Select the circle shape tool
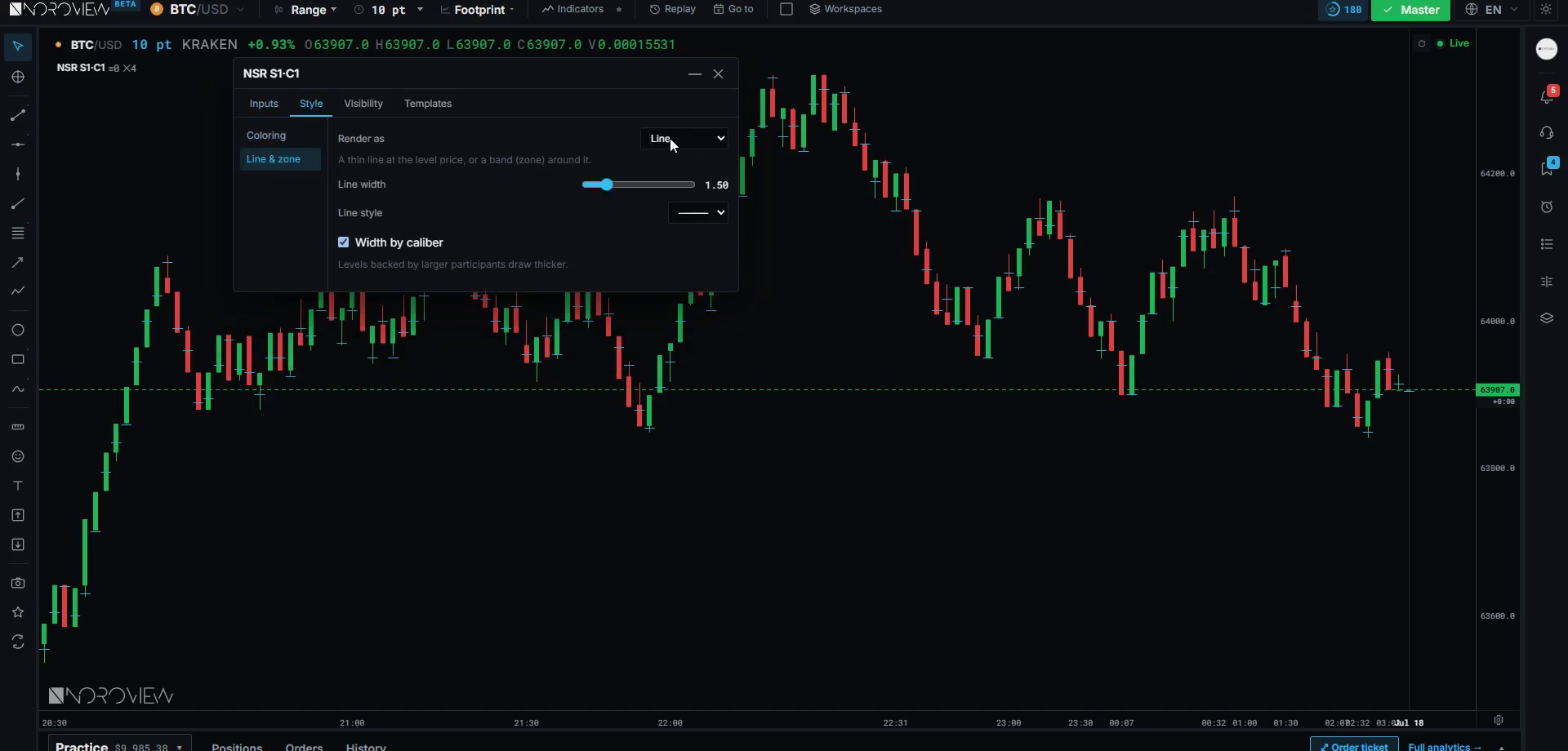The height and width of the screenshot is (751, 1568). click(18, 331)
